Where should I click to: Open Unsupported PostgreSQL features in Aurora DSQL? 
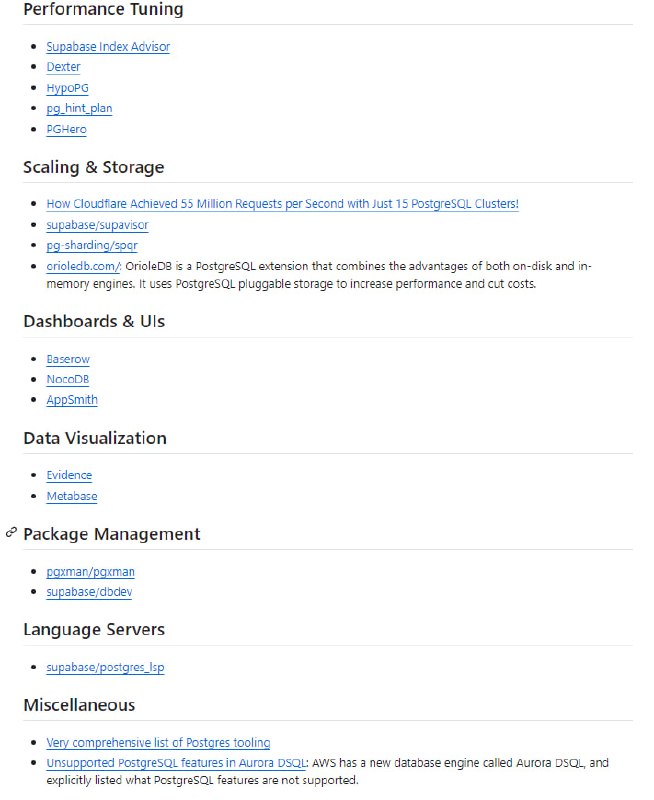(176, 763)
